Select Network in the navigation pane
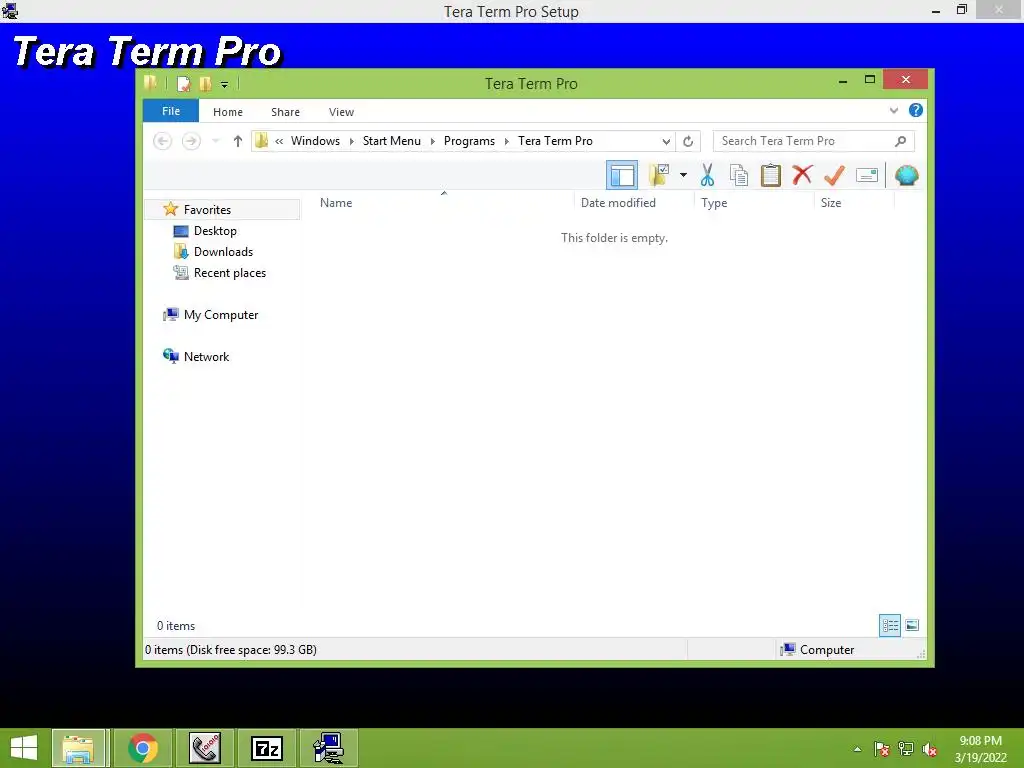Screen dimensions: 1024x768 [206, 357]
